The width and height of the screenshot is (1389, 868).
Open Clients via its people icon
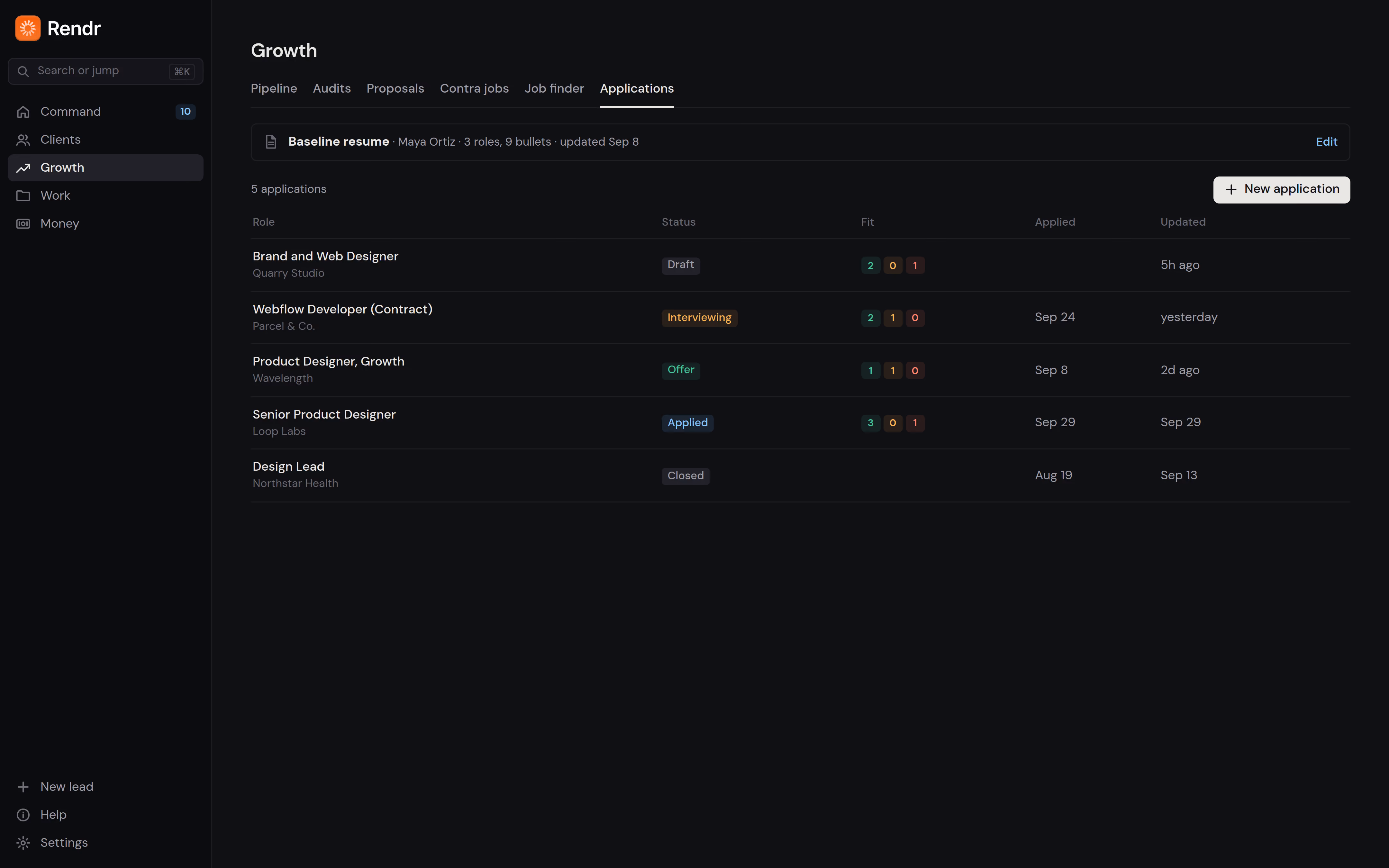click(23, 140)
